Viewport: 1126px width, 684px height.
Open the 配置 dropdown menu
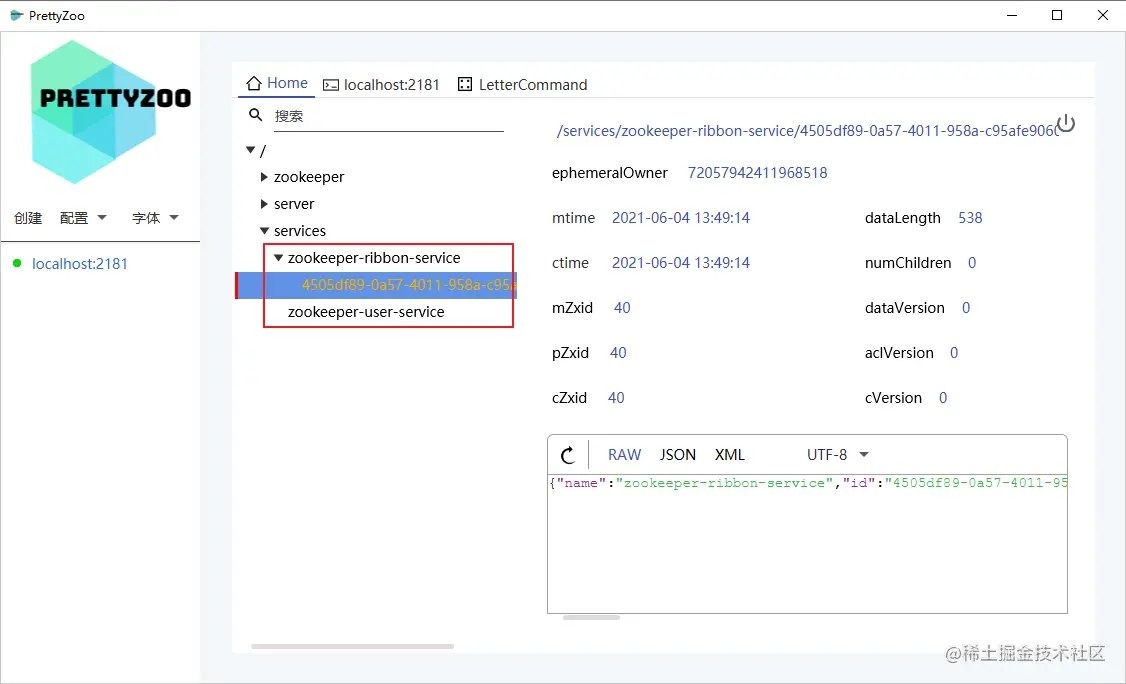[83, 218]
